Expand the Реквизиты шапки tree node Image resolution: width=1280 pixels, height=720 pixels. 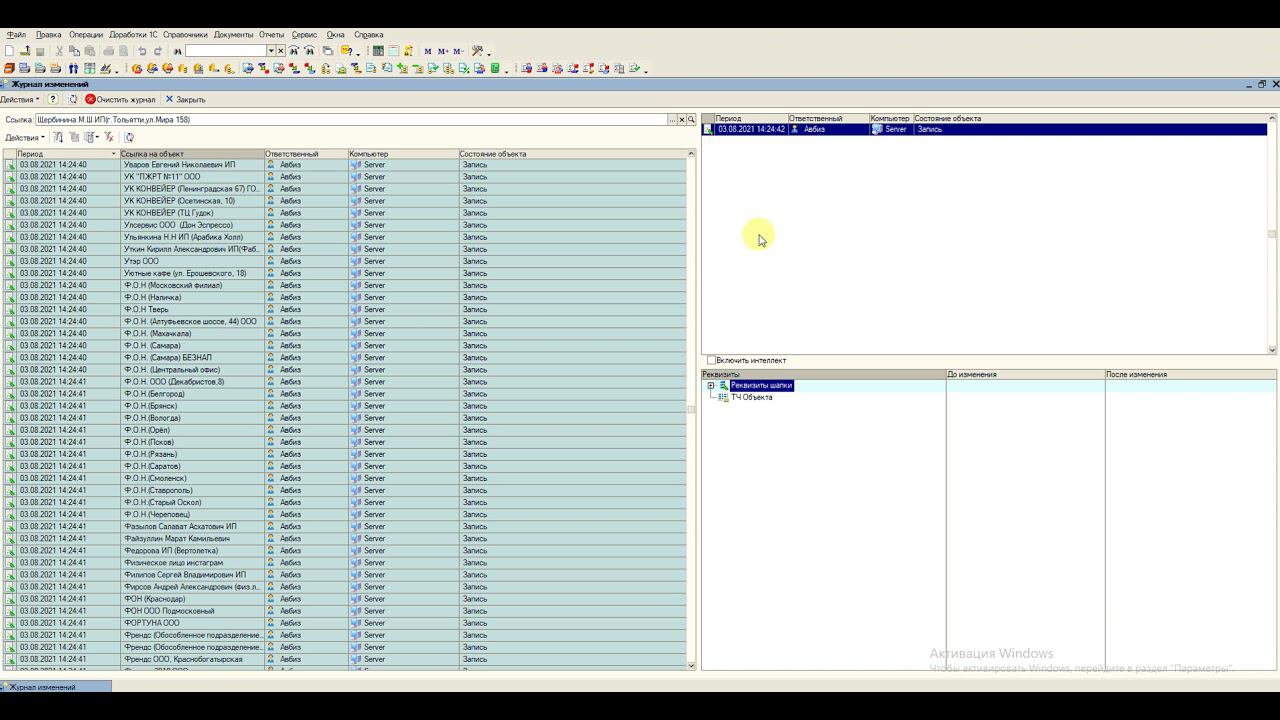711,385
